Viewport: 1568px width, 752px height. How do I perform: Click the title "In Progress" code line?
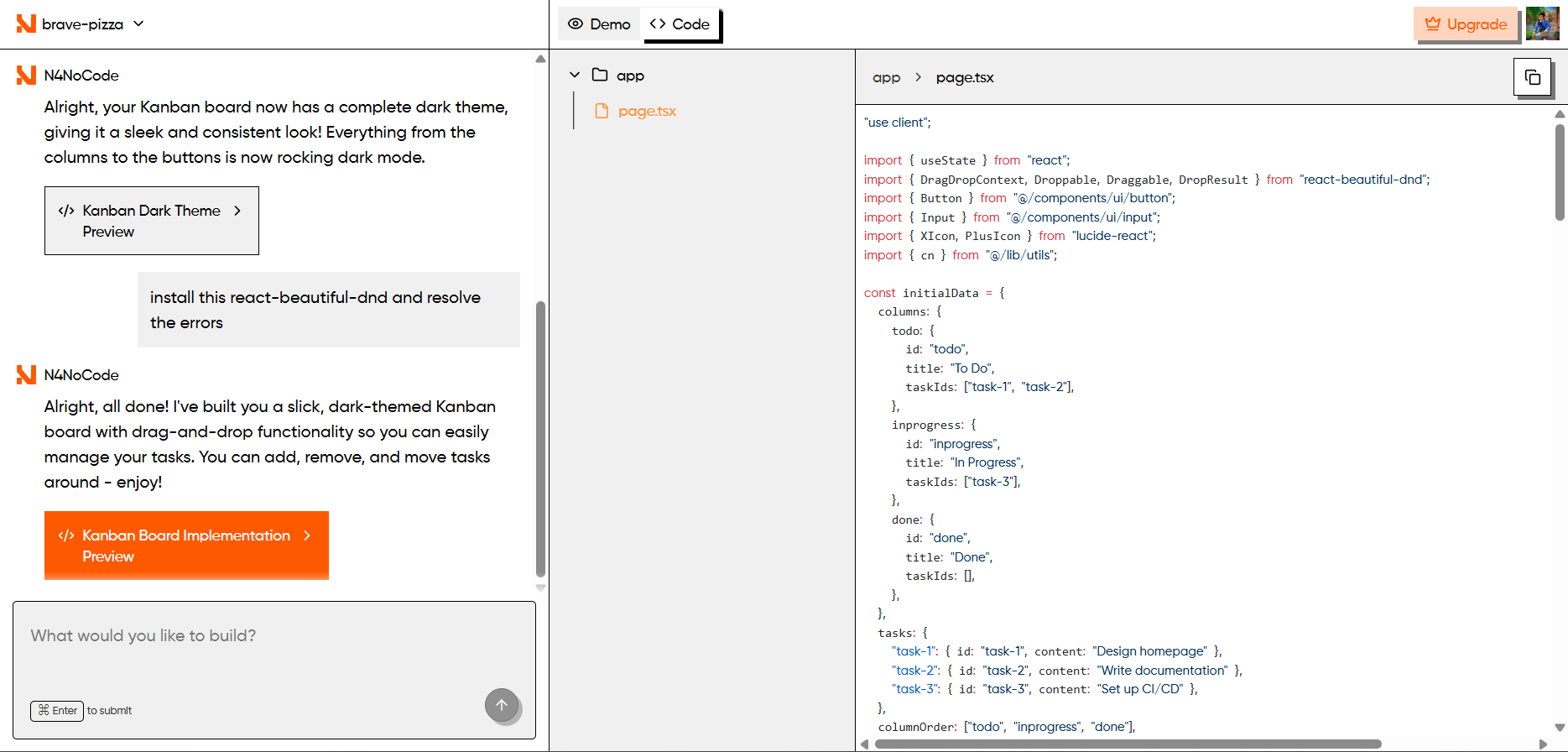coord(965,462)
